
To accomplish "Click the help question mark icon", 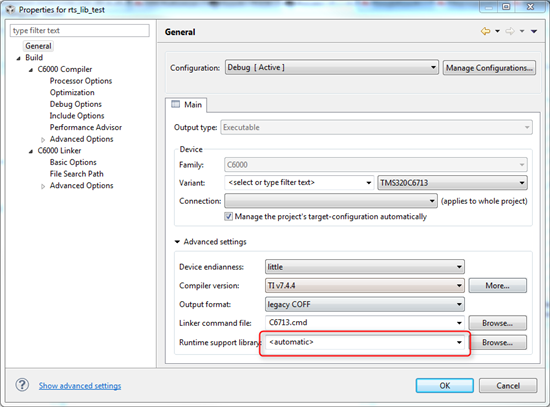I will 22,385.
